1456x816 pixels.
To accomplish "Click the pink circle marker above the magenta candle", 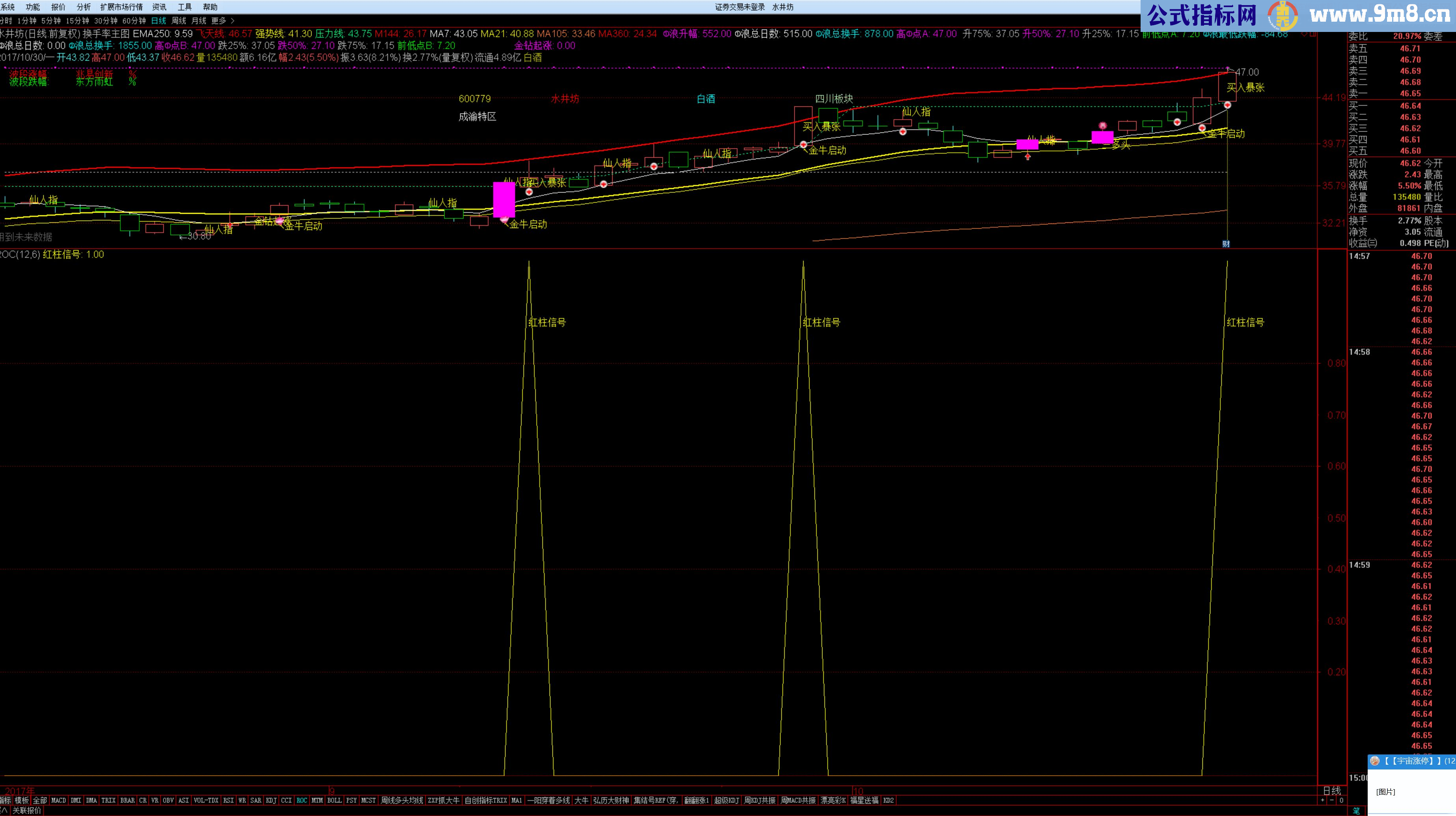I will click(x=1102, y=125).
